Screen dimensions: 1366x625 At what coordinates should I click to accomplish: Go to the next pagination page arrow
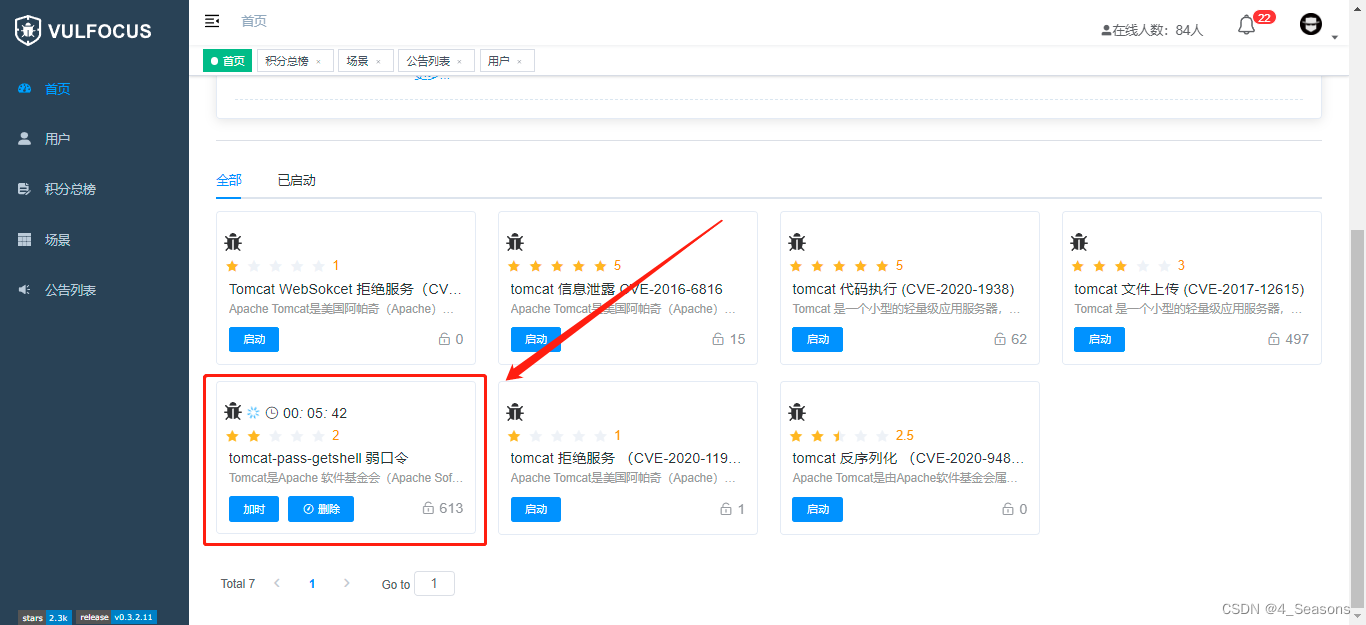coord(347,583)
